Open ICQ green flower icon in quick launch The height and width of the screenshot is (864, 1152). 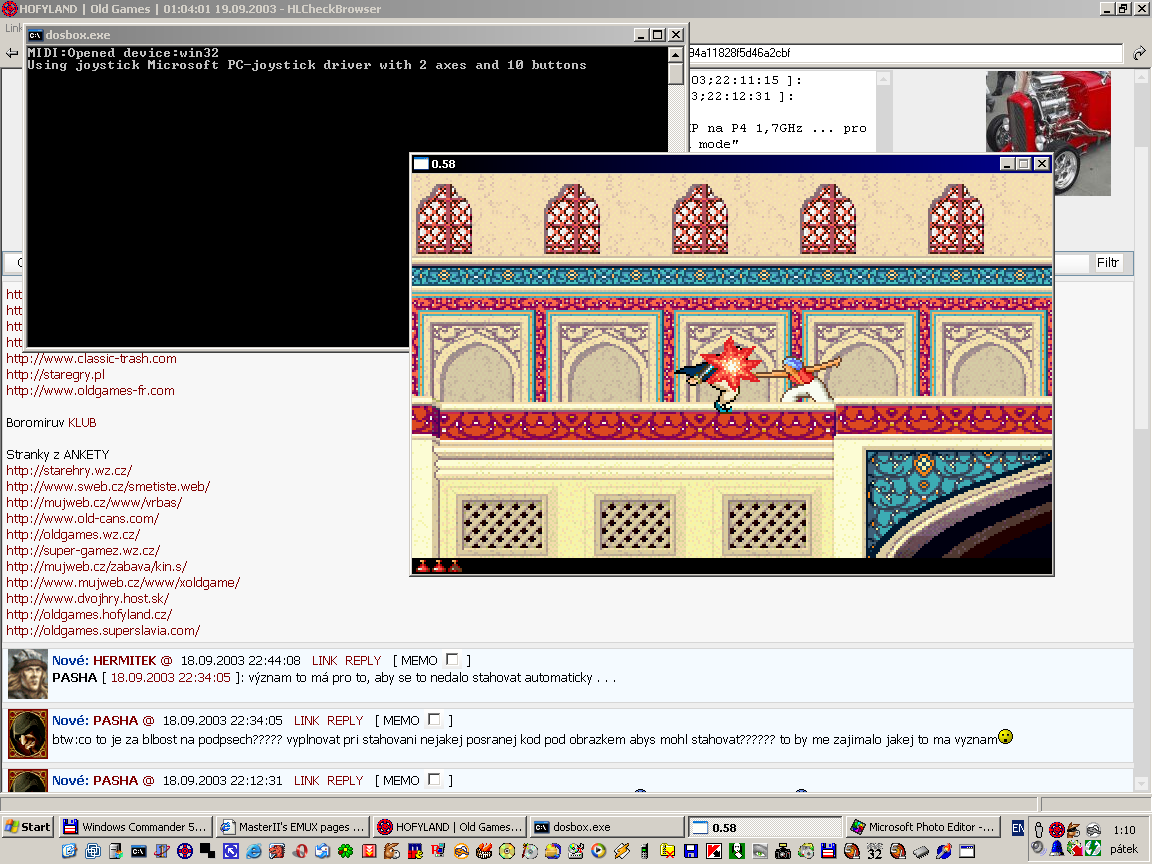pyautogui.click(x=345, y=851)
